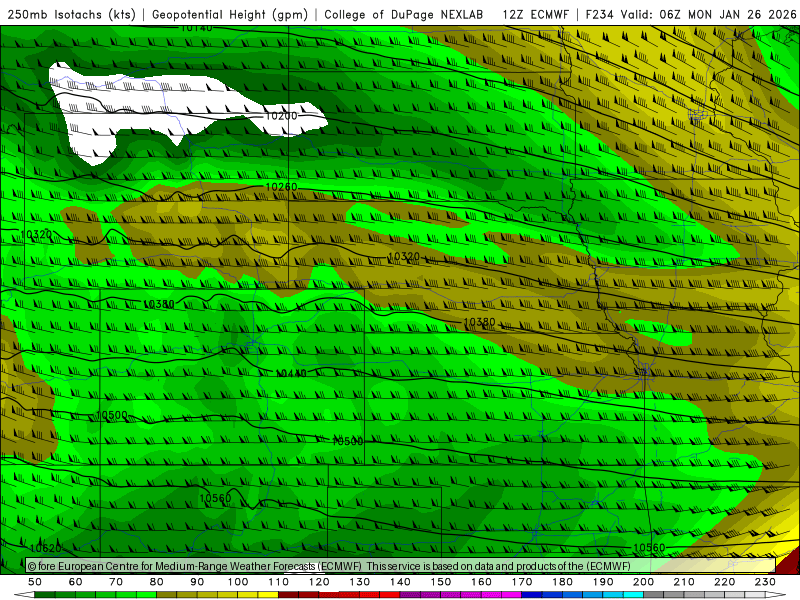800x600 pixels.
Task: Click the 10440 height contour label
Action: coord(291,373)
